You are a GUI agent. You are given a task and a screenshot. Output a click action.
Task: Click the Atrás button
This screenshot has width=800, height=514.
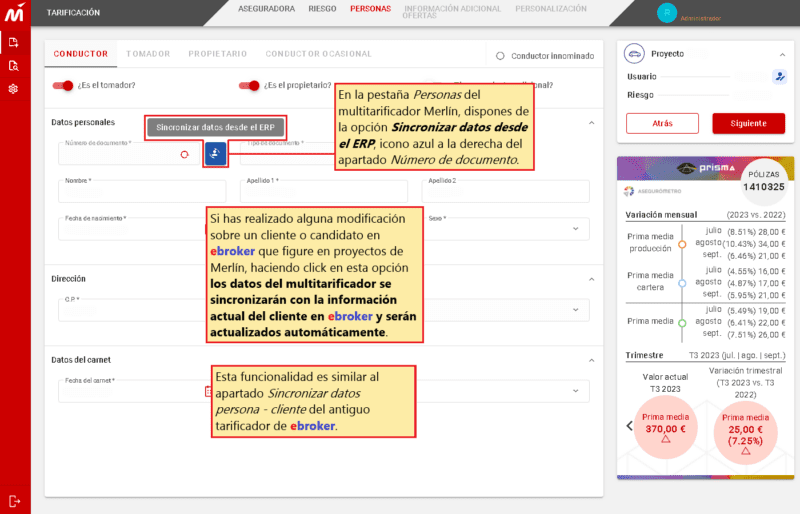(662, 124)
